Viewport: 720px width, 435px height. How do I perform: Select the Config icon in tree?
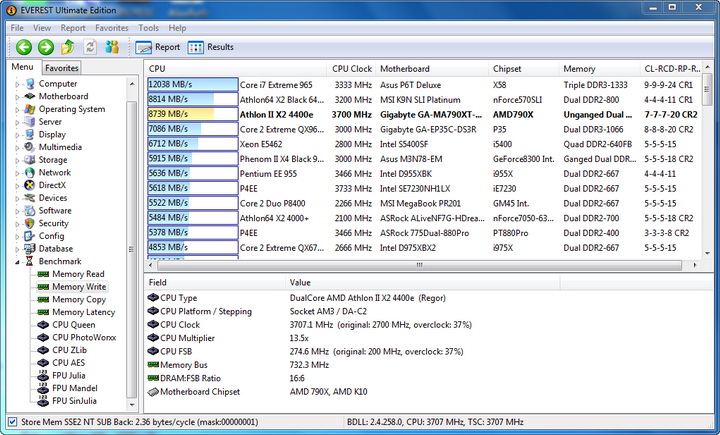tap(30, 236)
